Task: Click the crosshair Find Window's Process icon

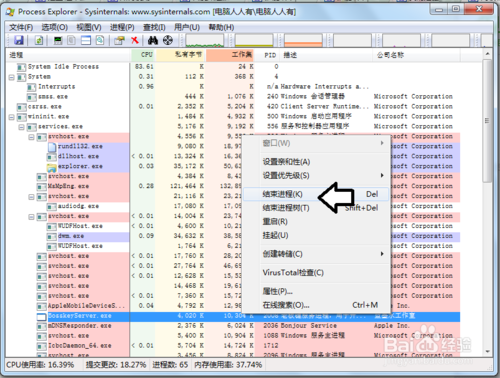Action: pos(168,41)
